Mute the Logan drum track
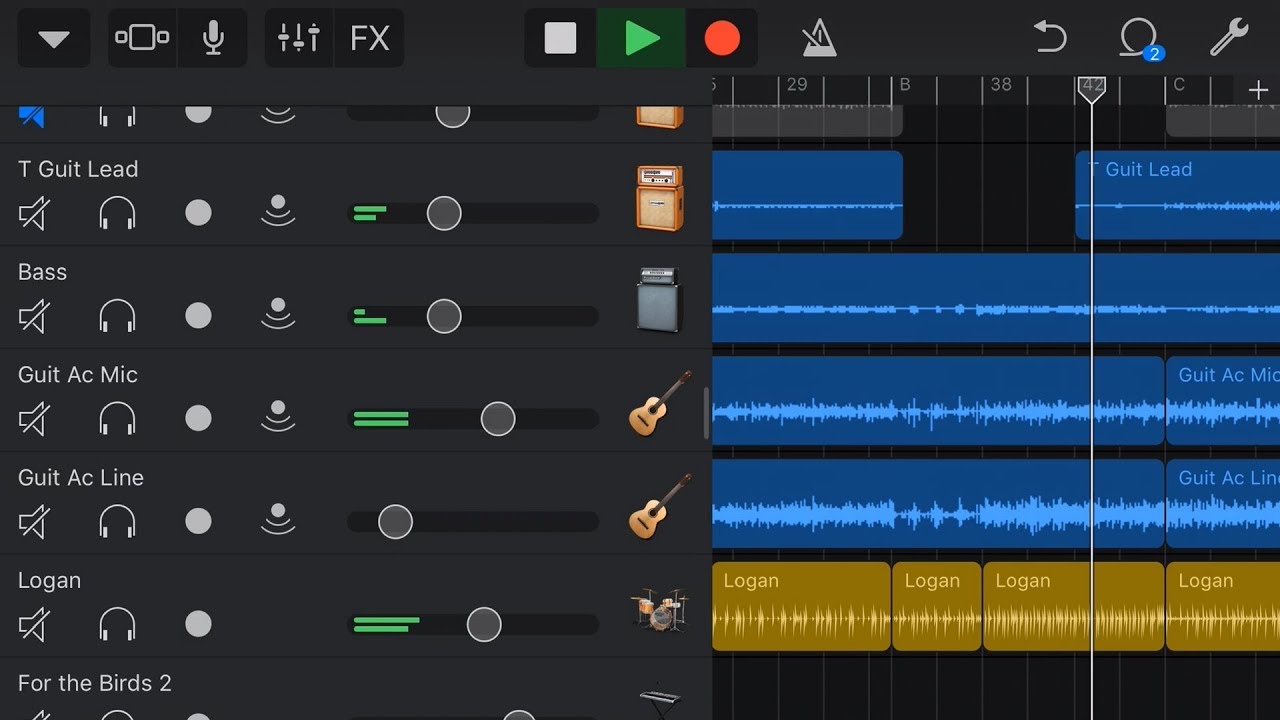This screenshot has width=1280, height=720. (33, 625)
